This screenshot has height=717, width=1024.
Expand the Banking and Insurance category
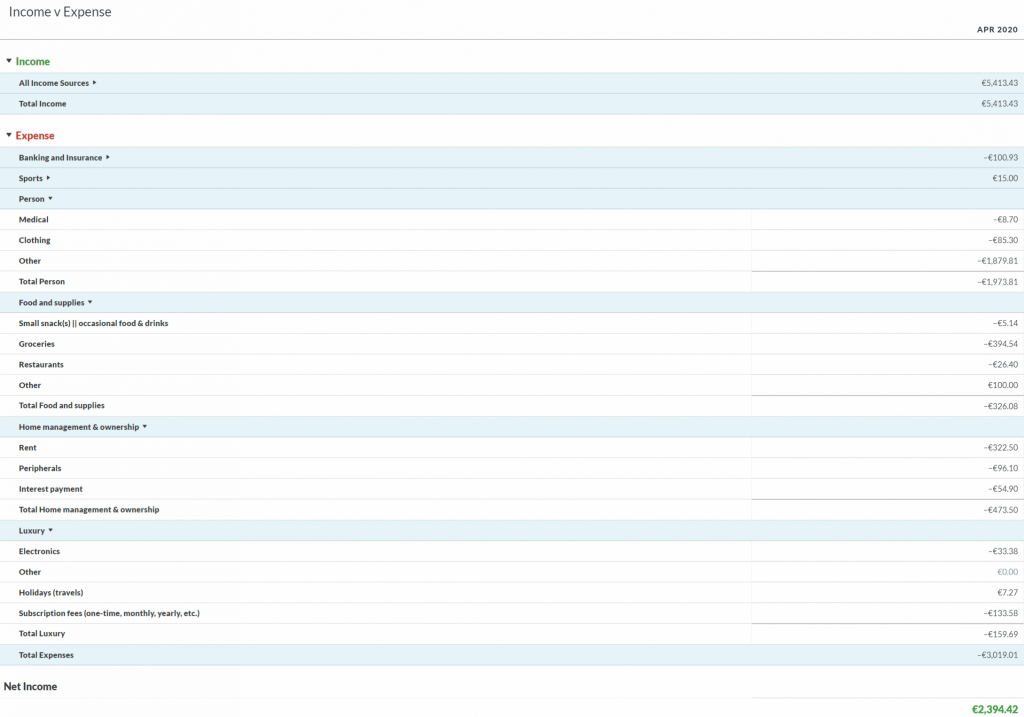pyautogui.click(x=108, y=158)
